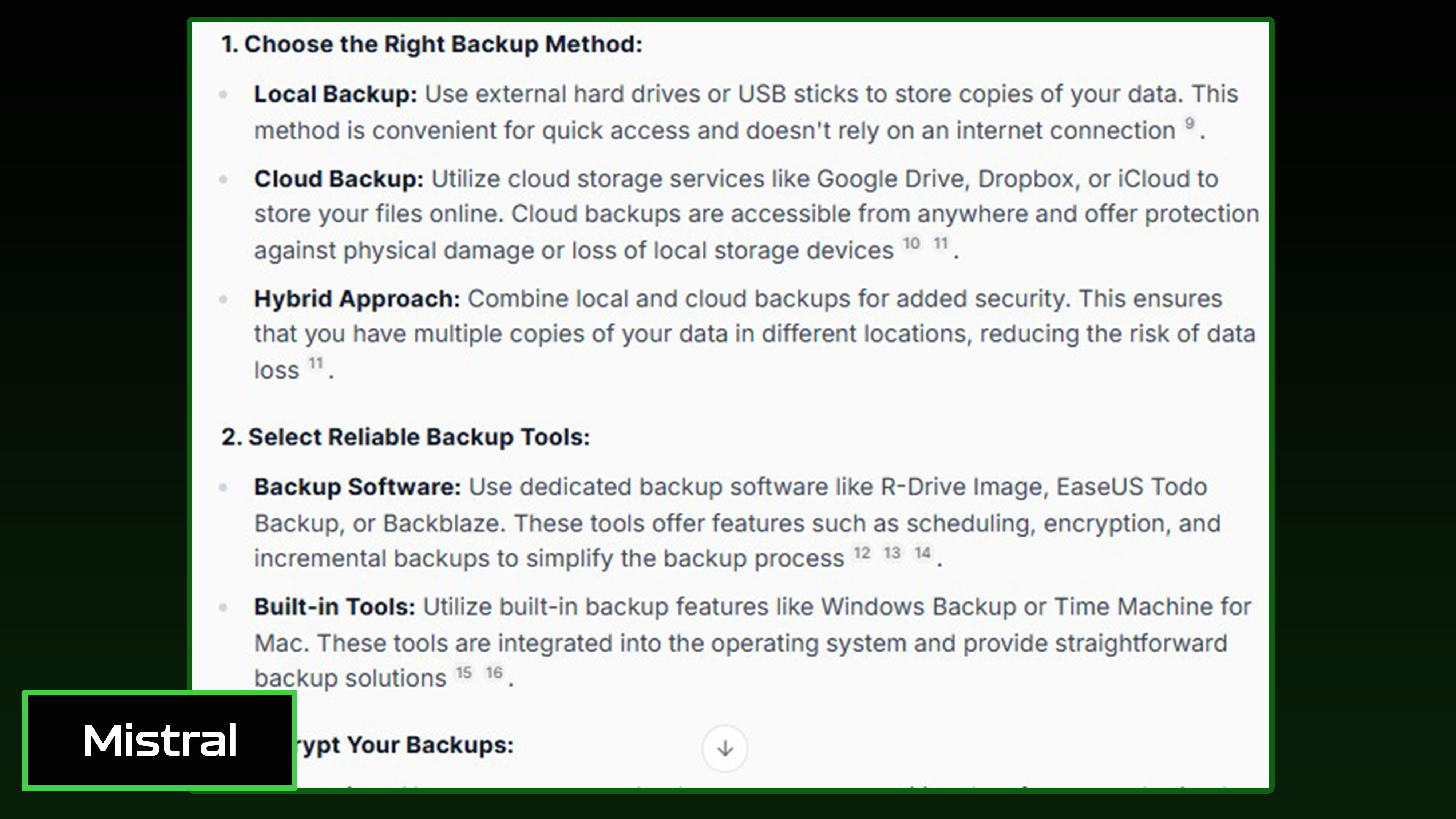Click heading Select Reliable Backup Tools
Screen dimensions: 1456x819
coord(405,437)
